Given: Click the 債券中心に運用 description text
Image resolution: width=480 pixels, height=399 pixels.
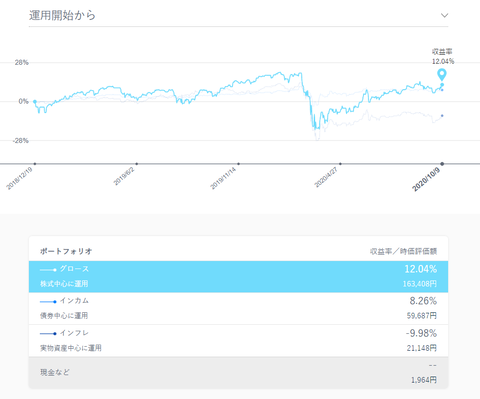Looking at the screenshot, I should click(x=64, y=316).
